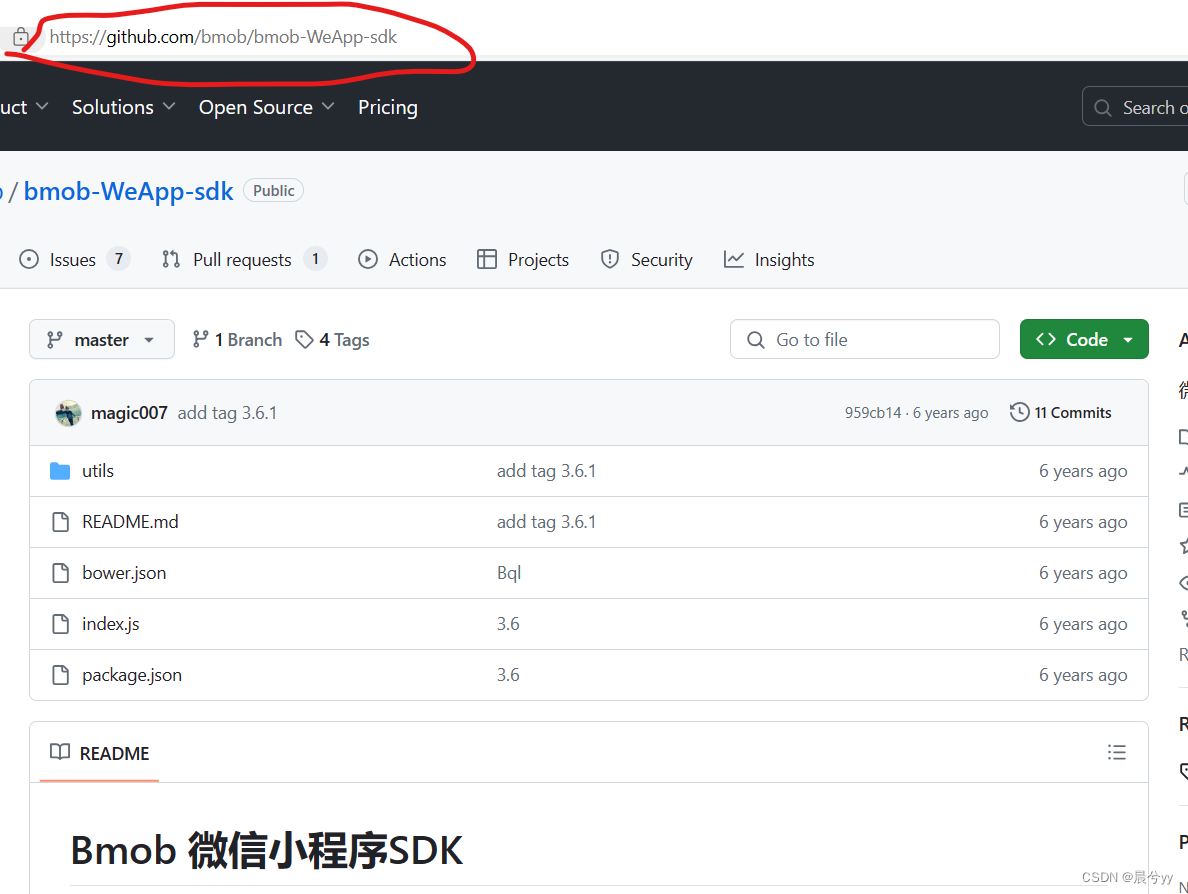Screen dimensions: 1188x894
Task: Click the Projects table icon
Action: pyautogui.click(x=486, y=260)
